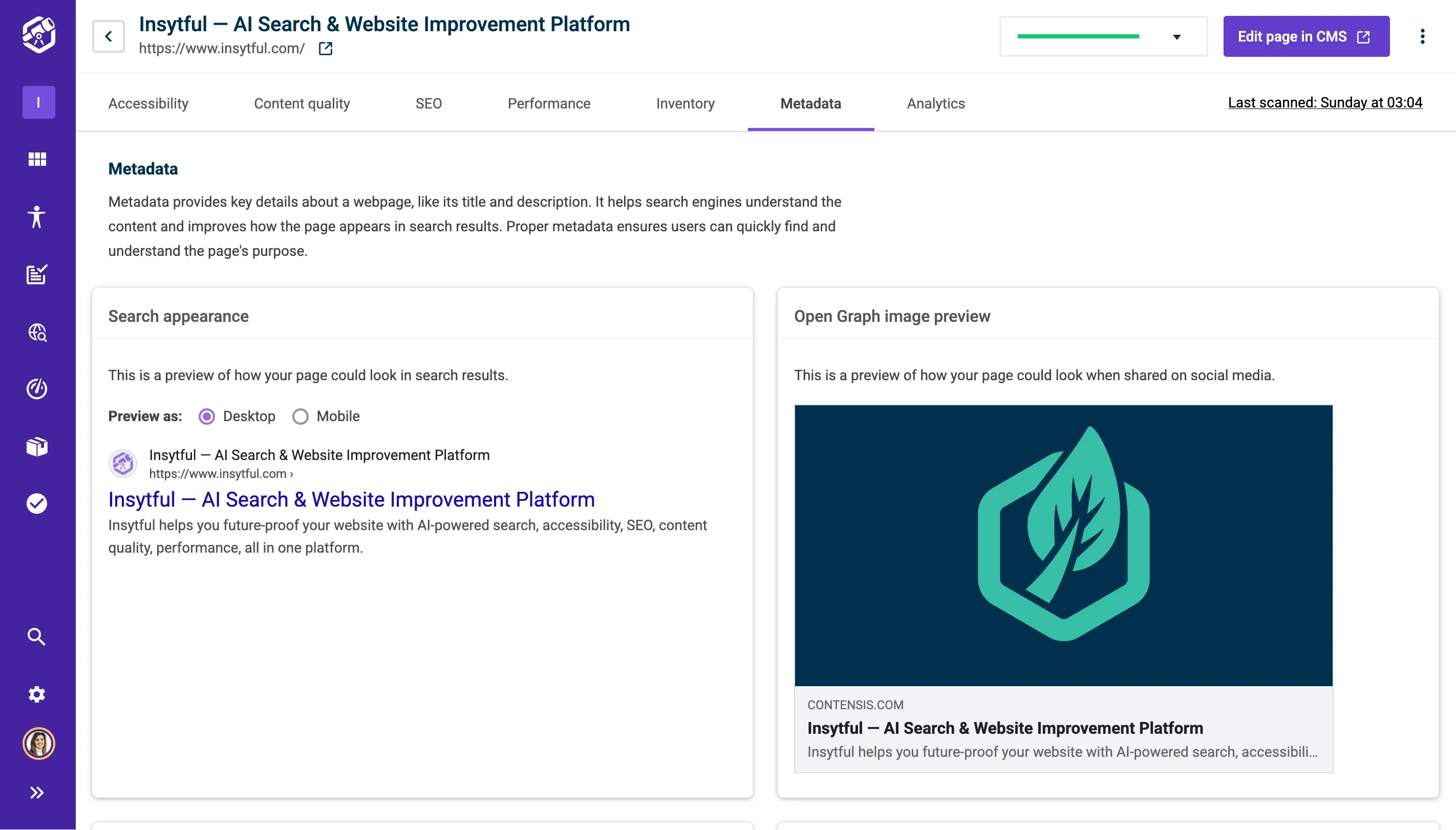Open the Accessibility figure icon in sidebar
The height and width of the screenshot is (830, 1456).
tap(37, 217)
